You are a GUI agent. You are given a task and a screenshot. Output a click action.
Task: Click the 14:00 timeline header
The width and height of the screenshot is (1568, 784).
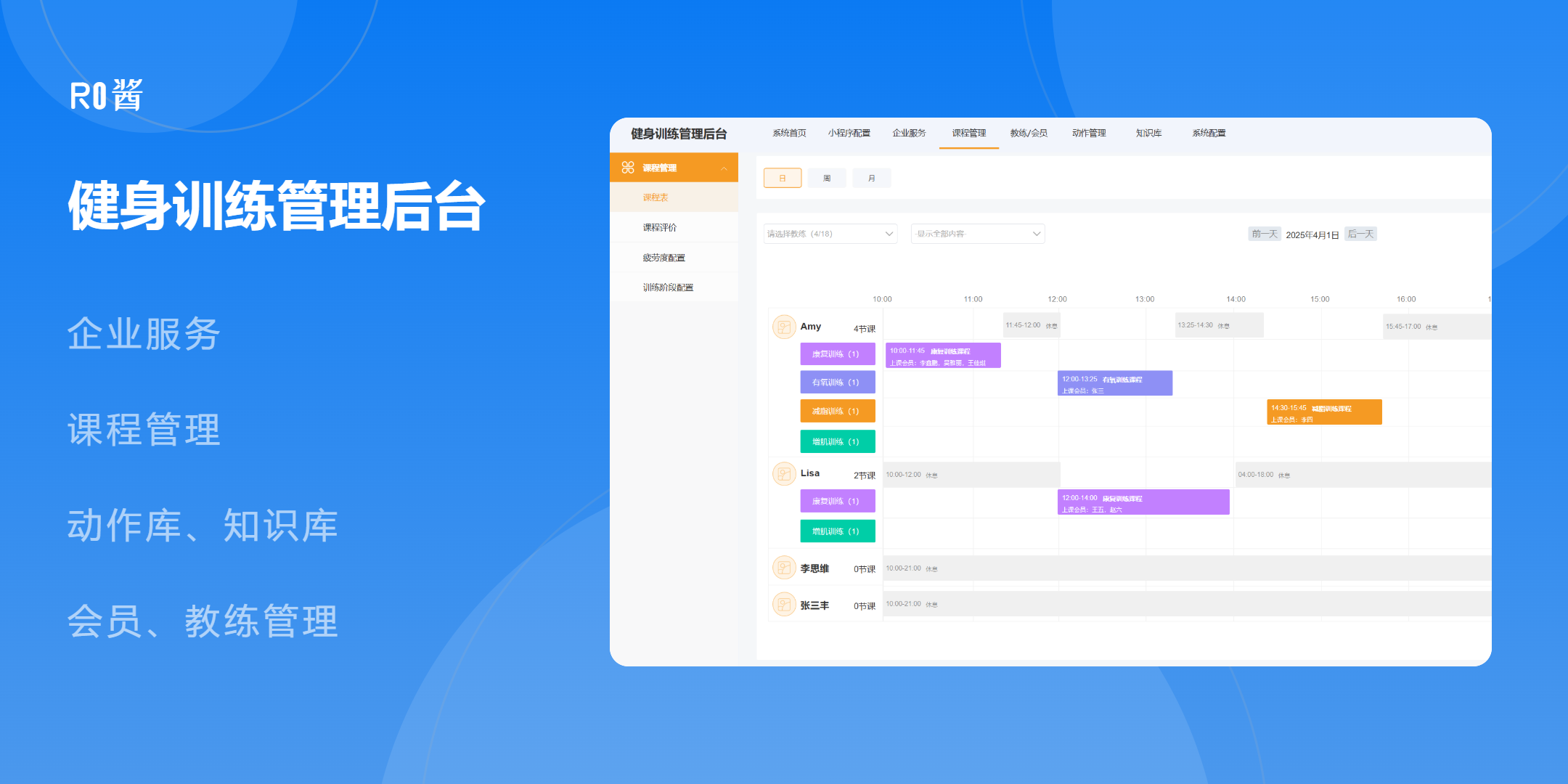1236,299
